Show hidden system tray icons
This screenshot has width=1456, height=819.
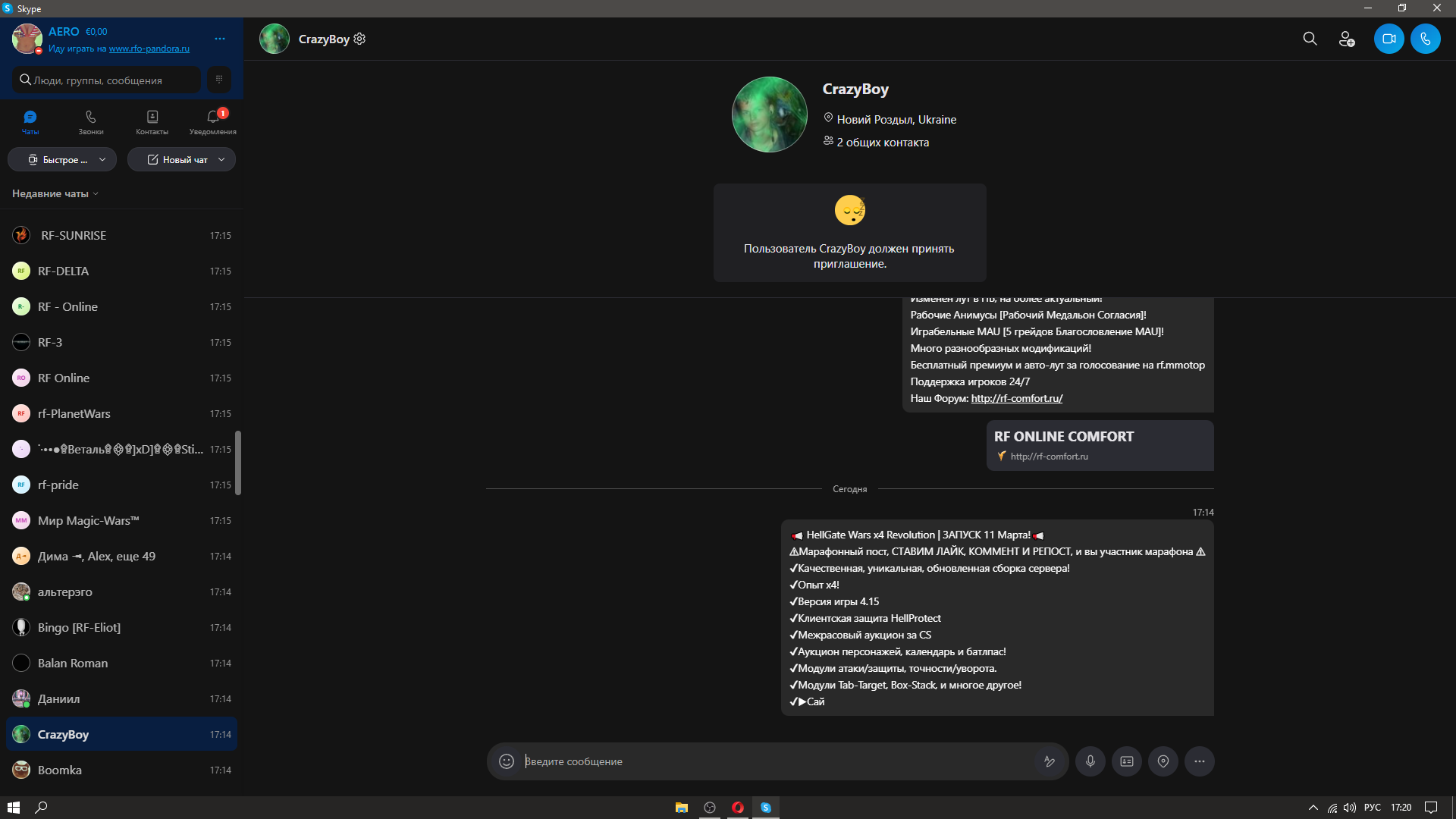click(x=1313, y=808)
